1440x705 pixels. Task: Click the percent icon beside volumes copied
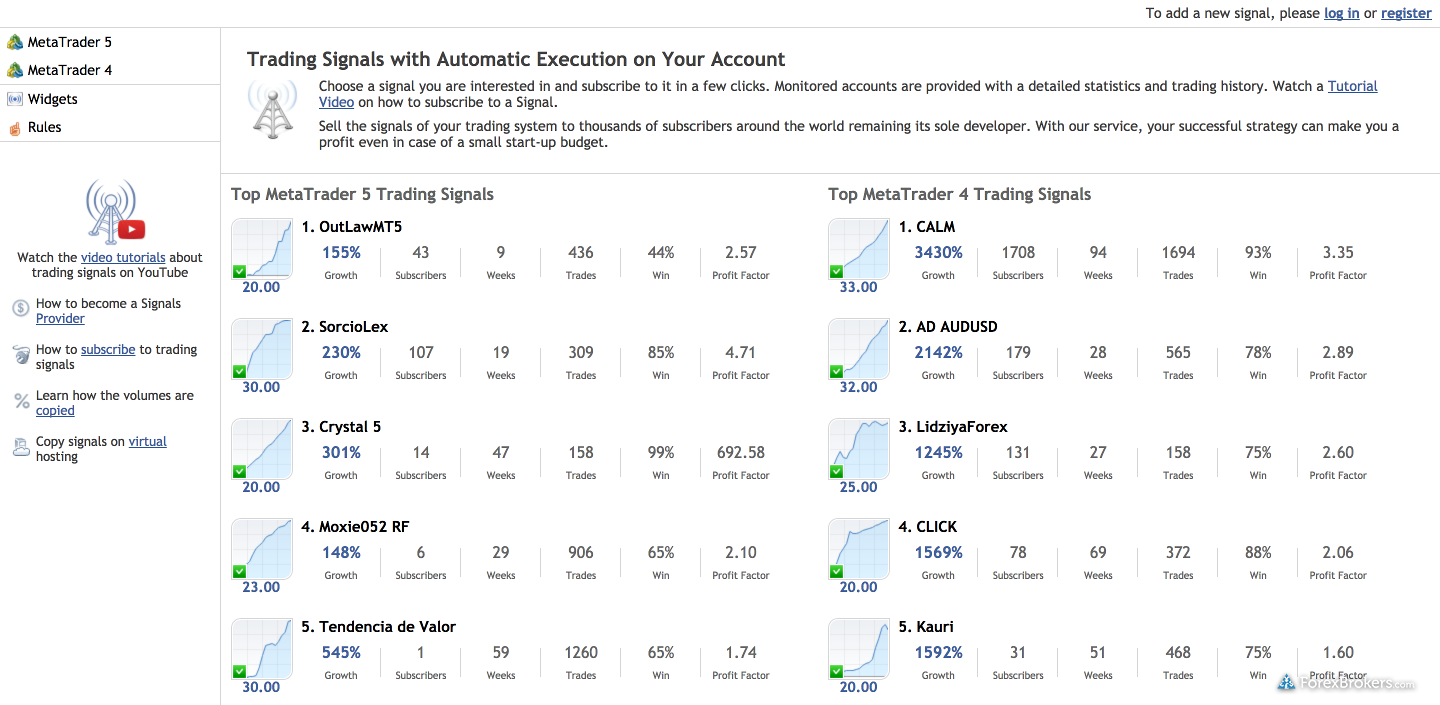click(x=21, y=401)
